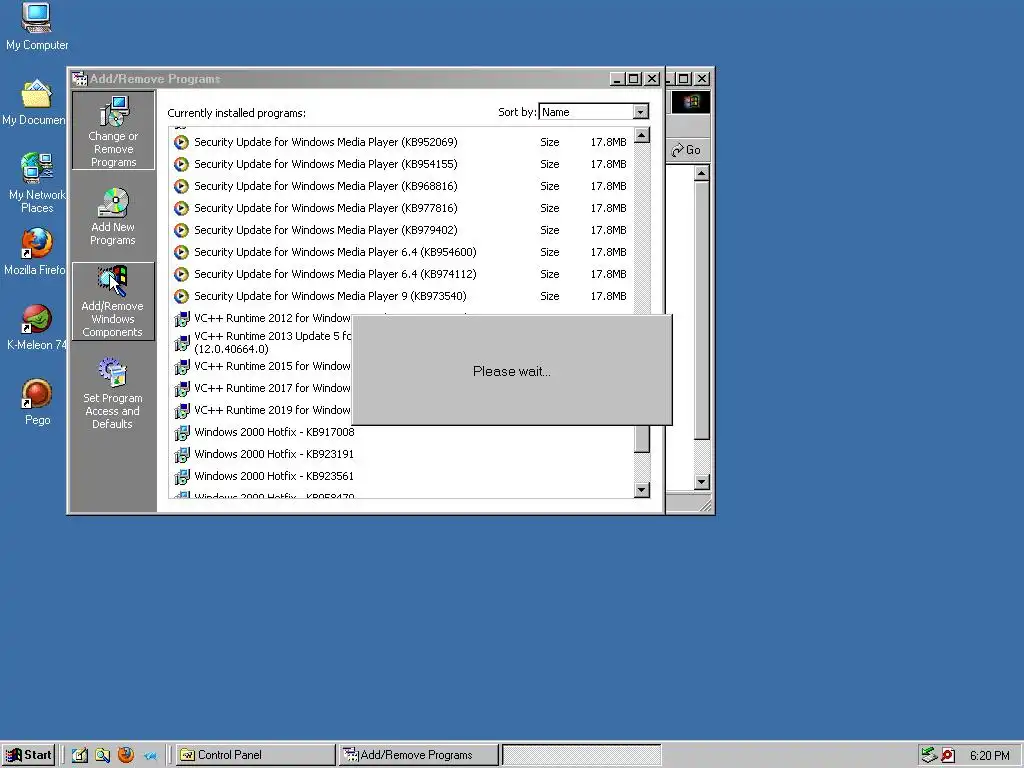Click Windows logo throbber in Control Panel window
The image size is (1024, 768).
pyautogui.click(x=691, y=102)
